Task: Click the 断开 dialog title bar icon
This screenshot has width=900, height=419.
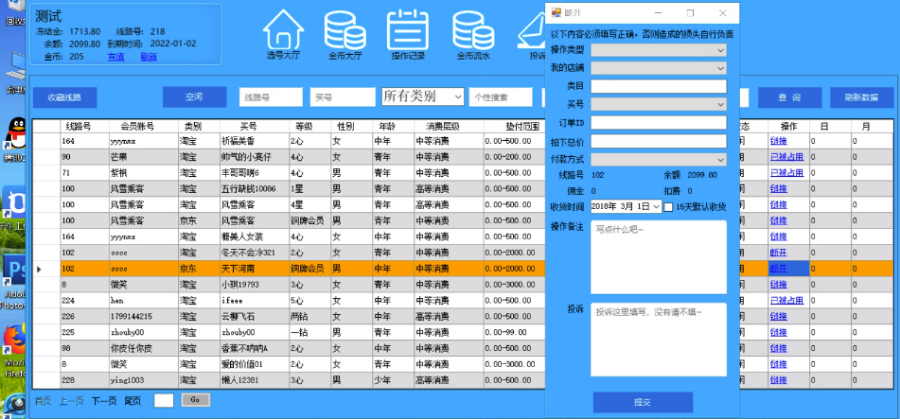Action: [556, 13]
